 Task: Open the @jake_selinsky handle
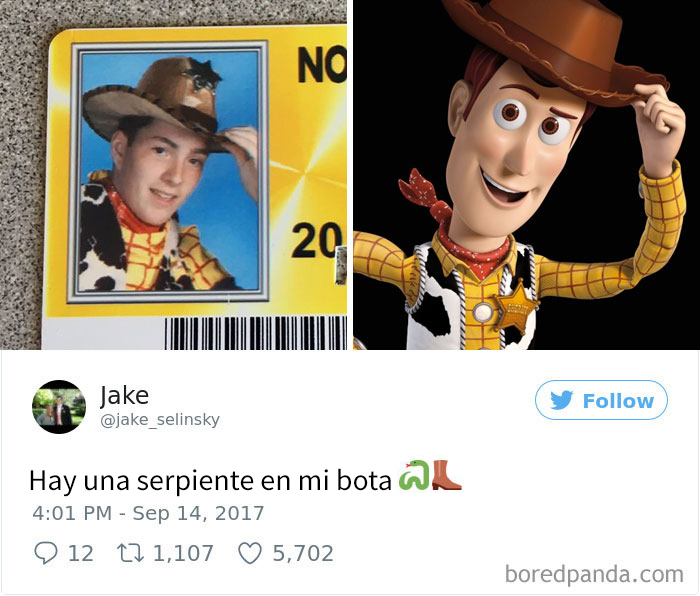coord(160,420)
